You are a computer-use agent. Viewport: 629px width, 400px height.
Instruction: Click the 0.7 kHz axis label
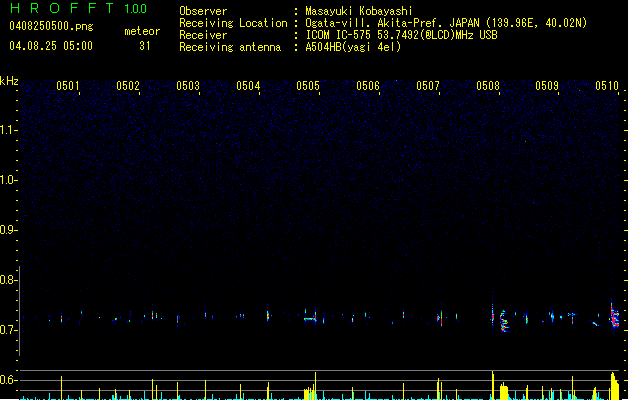pos(8,330)
